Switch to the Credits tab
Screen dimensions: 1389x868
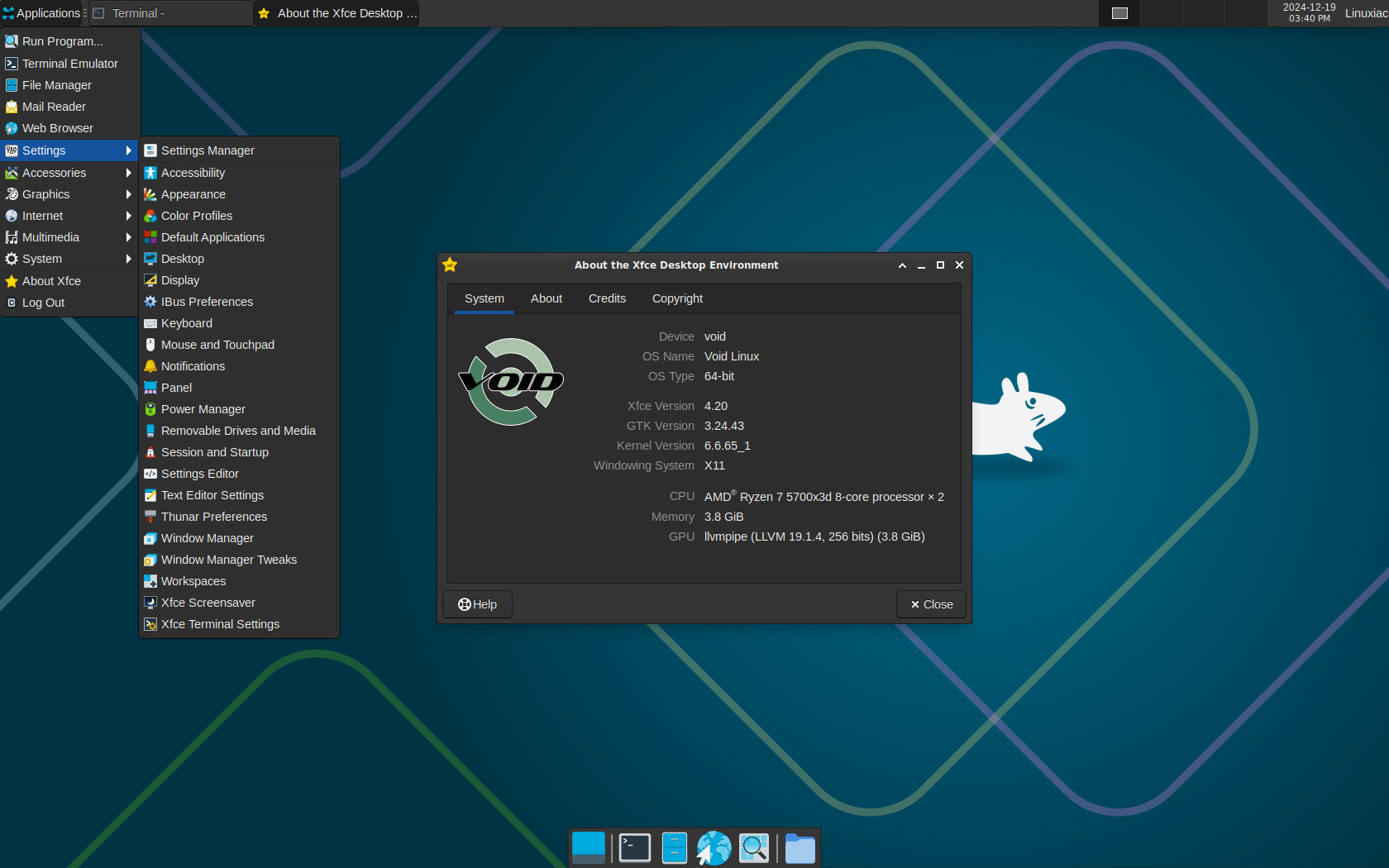[x=607, y=298]
